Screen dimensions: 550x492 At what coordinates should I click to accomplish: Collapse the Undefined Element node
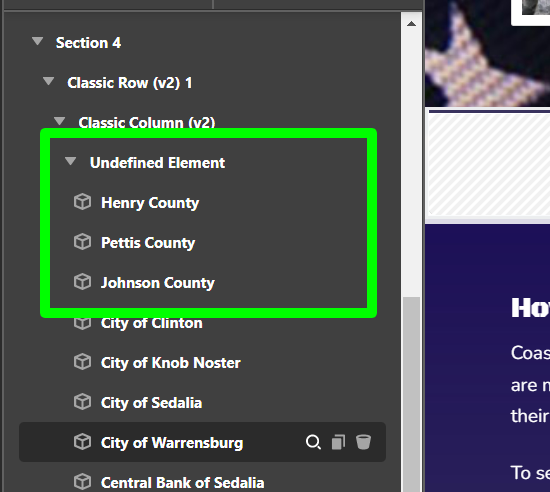[71, 161]
